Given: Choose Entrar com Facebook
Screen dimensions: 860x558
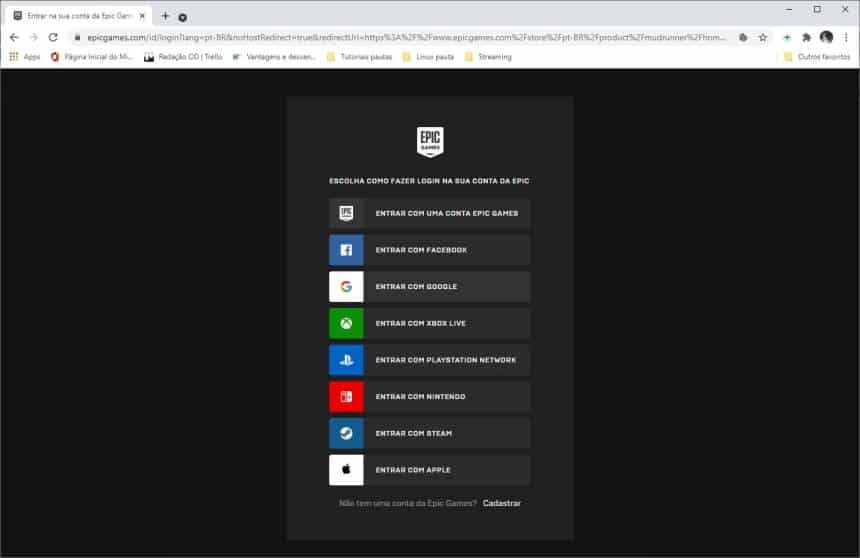Looking at the screenshot, I should click(429, 250).
